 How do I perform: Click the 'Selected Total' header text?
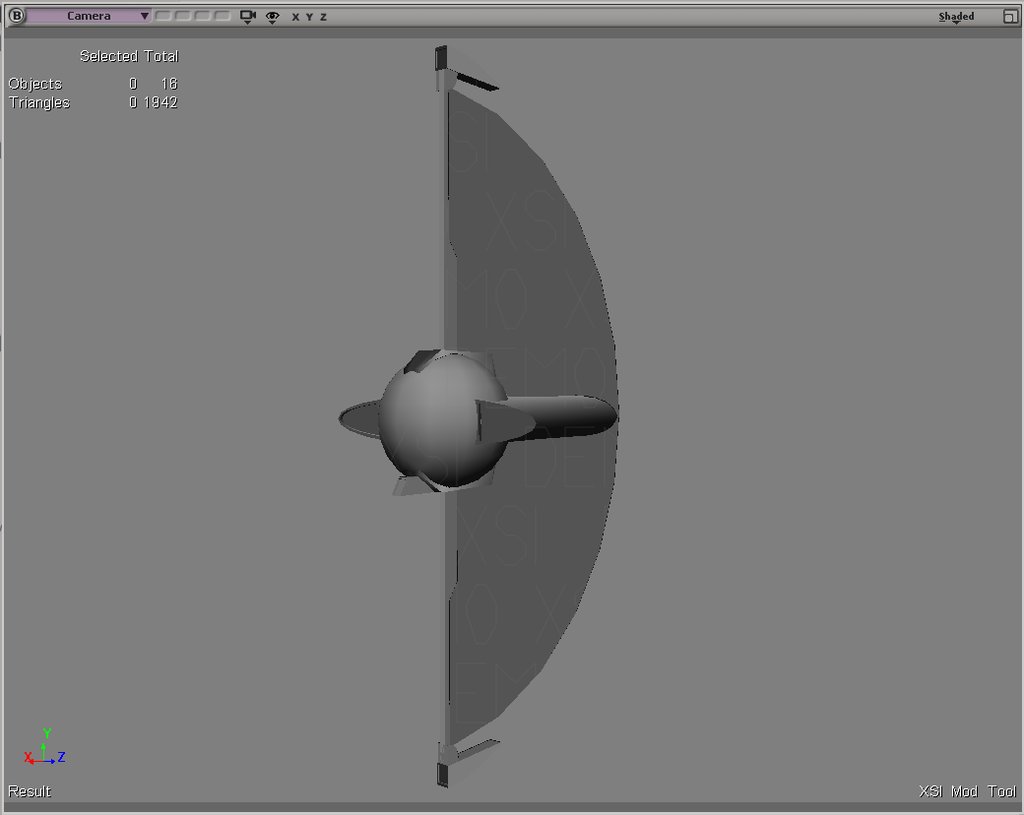click(x=129, y=56)
